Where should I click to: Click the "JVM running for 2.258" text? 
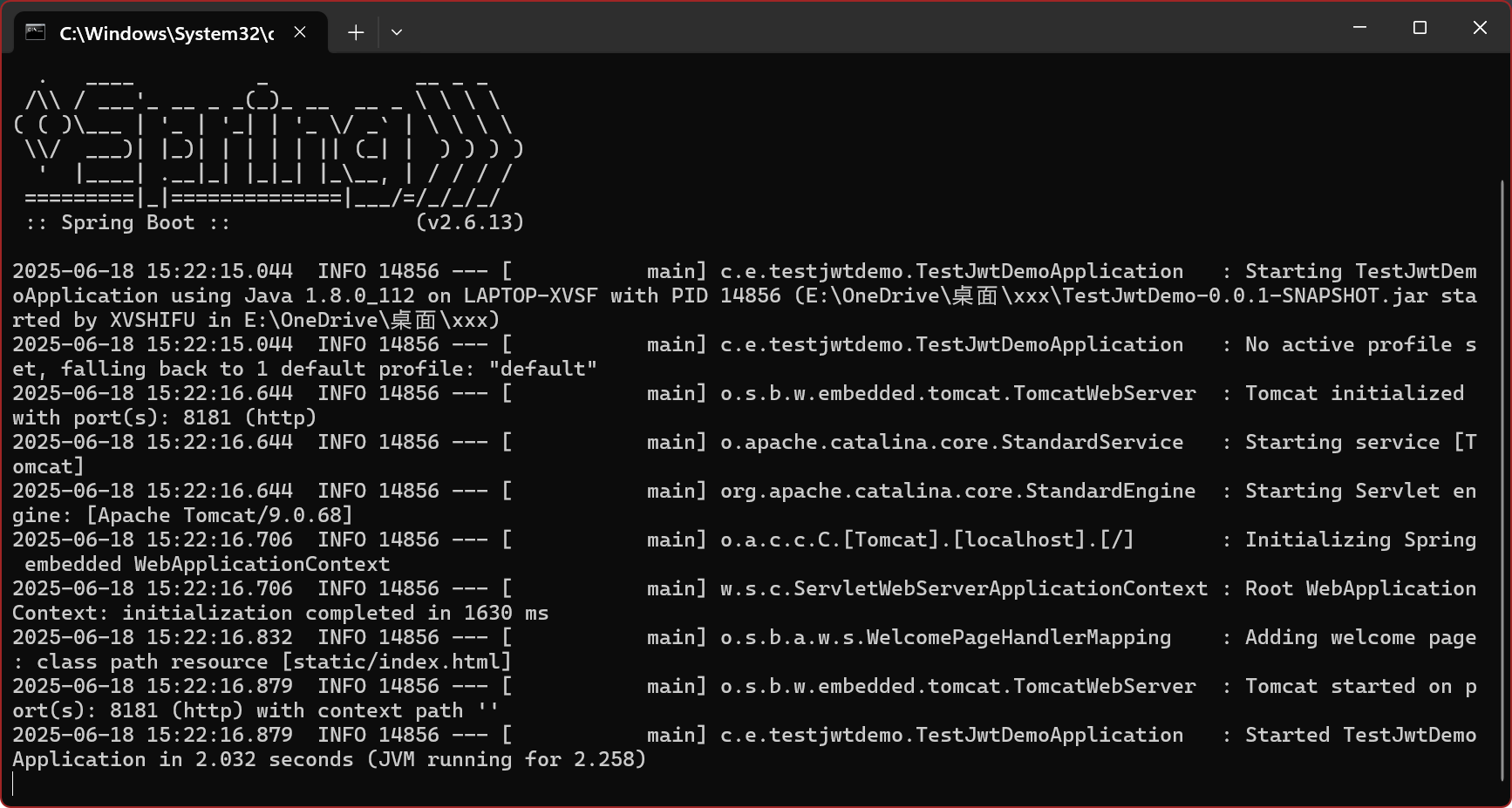tap(506, 759)
